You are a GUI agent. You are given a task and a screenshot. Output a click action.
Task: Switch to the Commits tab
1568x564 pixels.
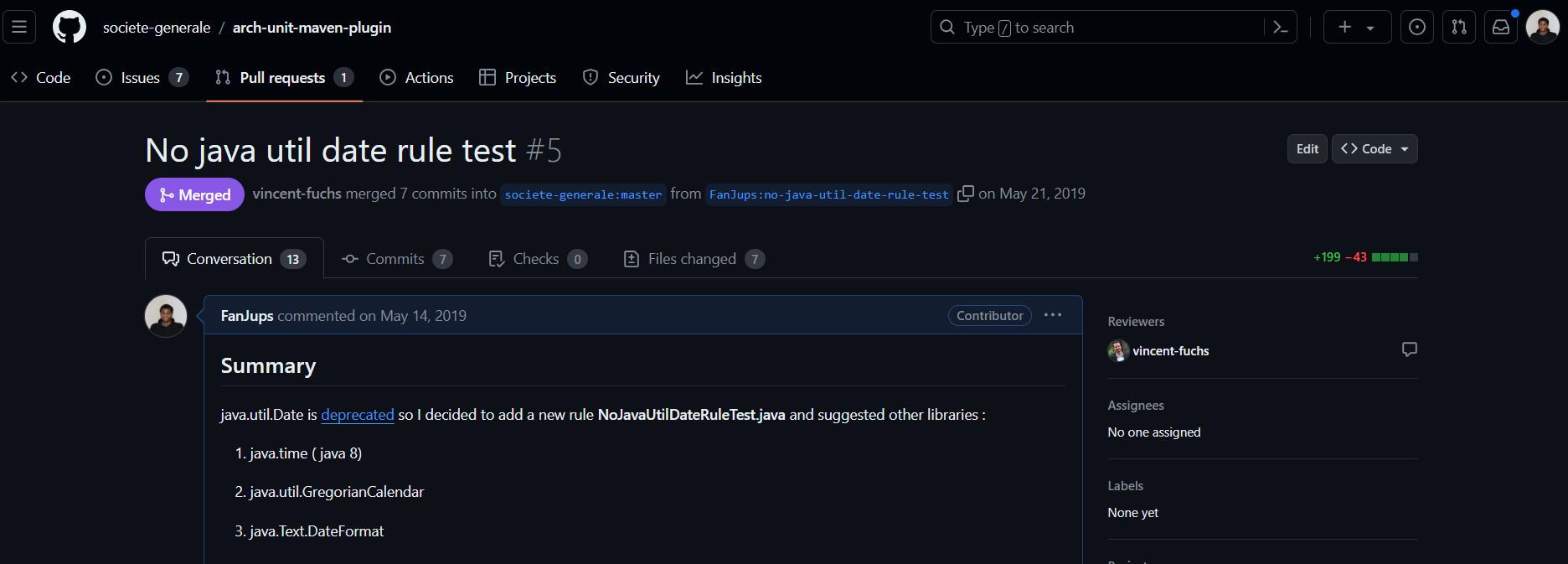pyautogui.click(x=395, y=259)
